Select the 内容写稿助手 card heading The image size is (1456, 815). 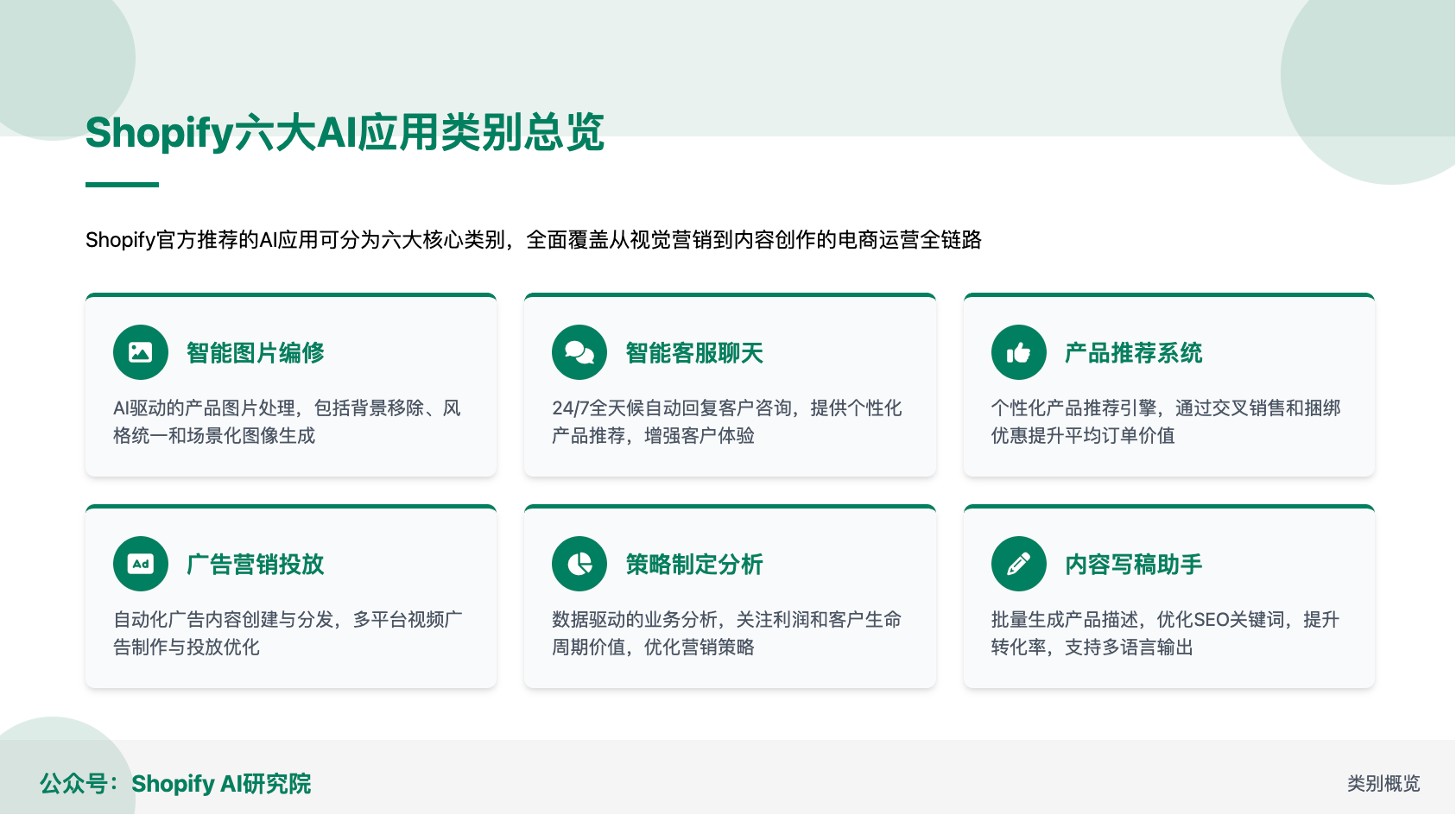[1134, 564]
